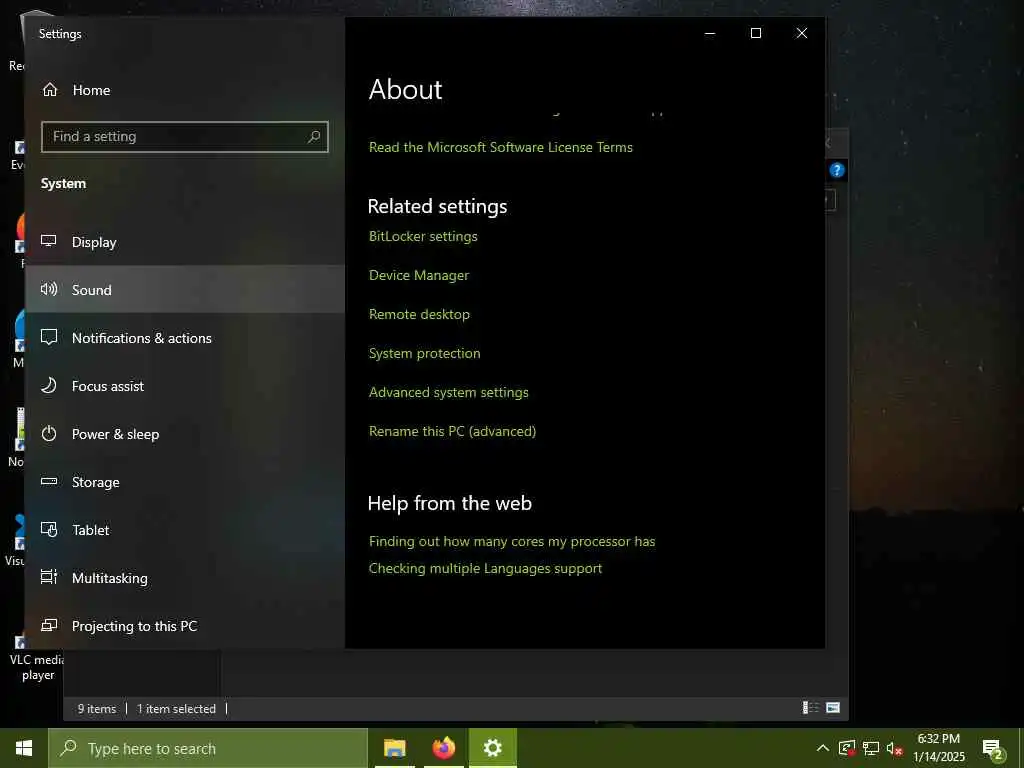The image size is (1024, 768).
Task: Click the Storage drive icon
Action: [x=49, y=481]
